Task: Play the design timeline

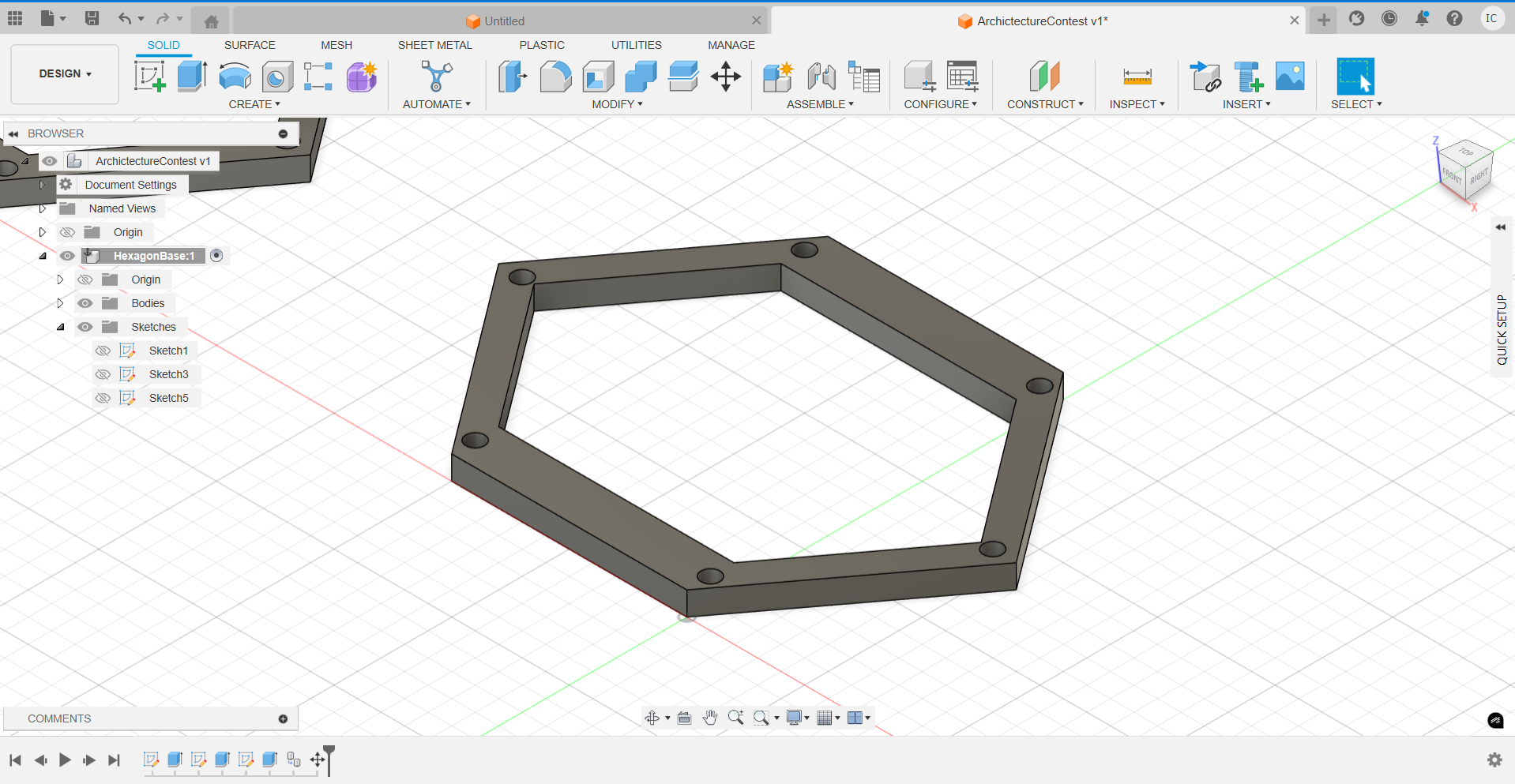Action: coord(65,760)
